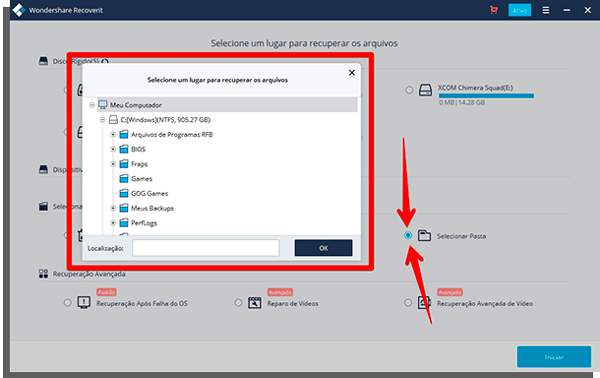The image size is (600, 378).
Task: Click the Games folder icon
Action: (124, 179)
